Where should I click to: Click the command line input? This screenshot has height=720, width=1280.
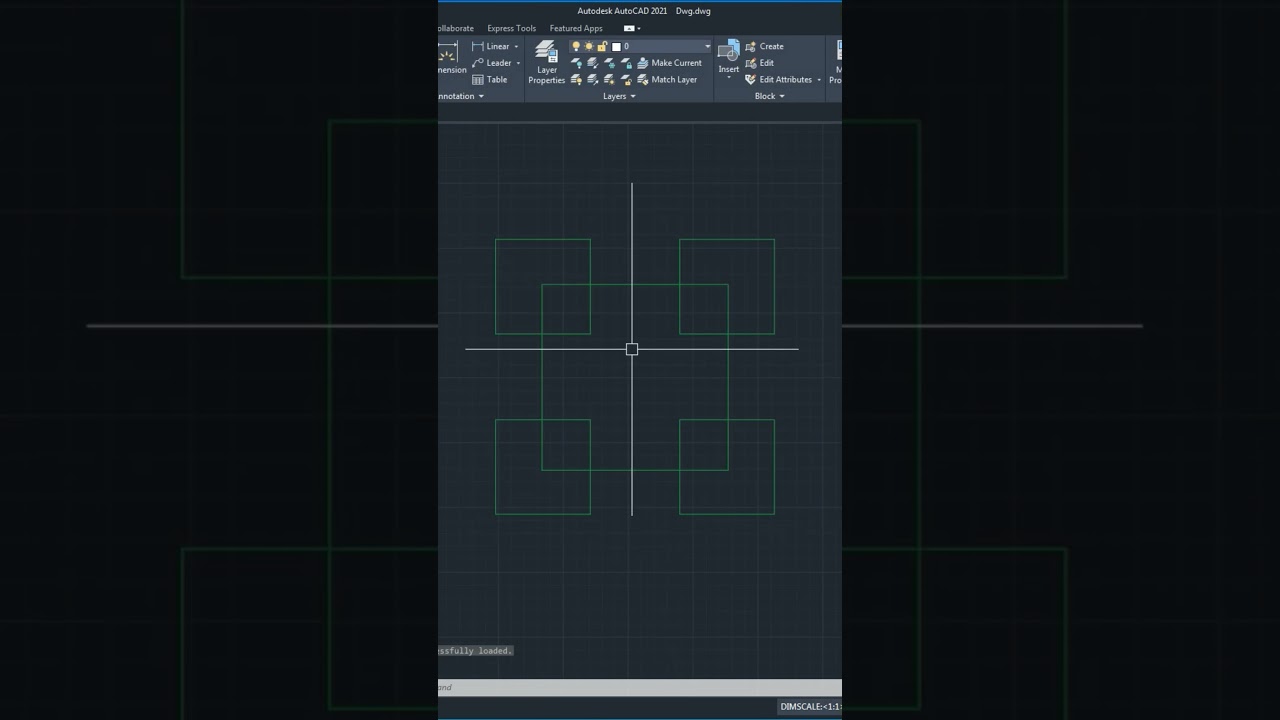640,688
